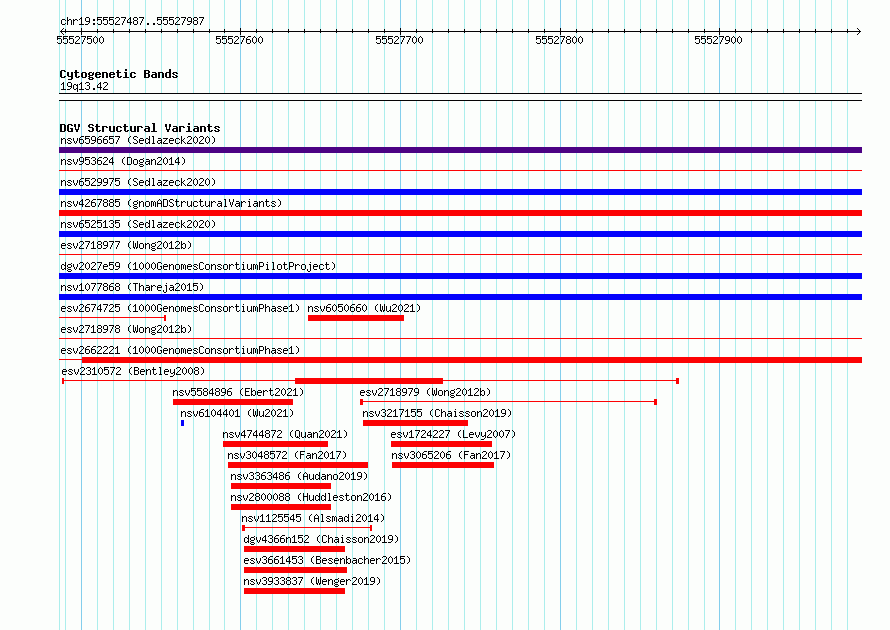Click the esv2718978 (Wong2012b) label
The image size is (890, 630).
click(x=126, y=329)
